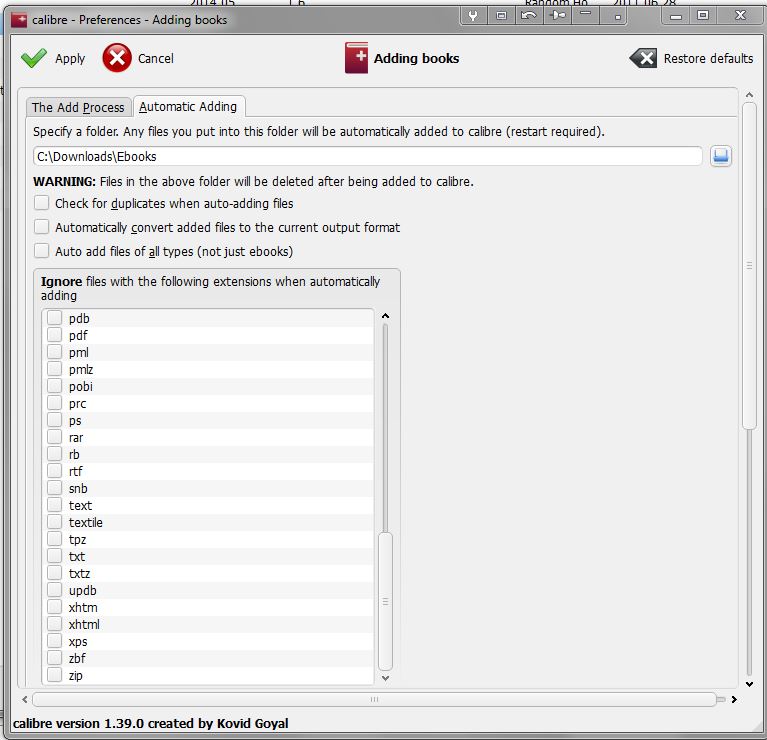This screenshot has width=767, height=740.
Task: Tick the snb extension checkbox
Action: pos(54,488)
